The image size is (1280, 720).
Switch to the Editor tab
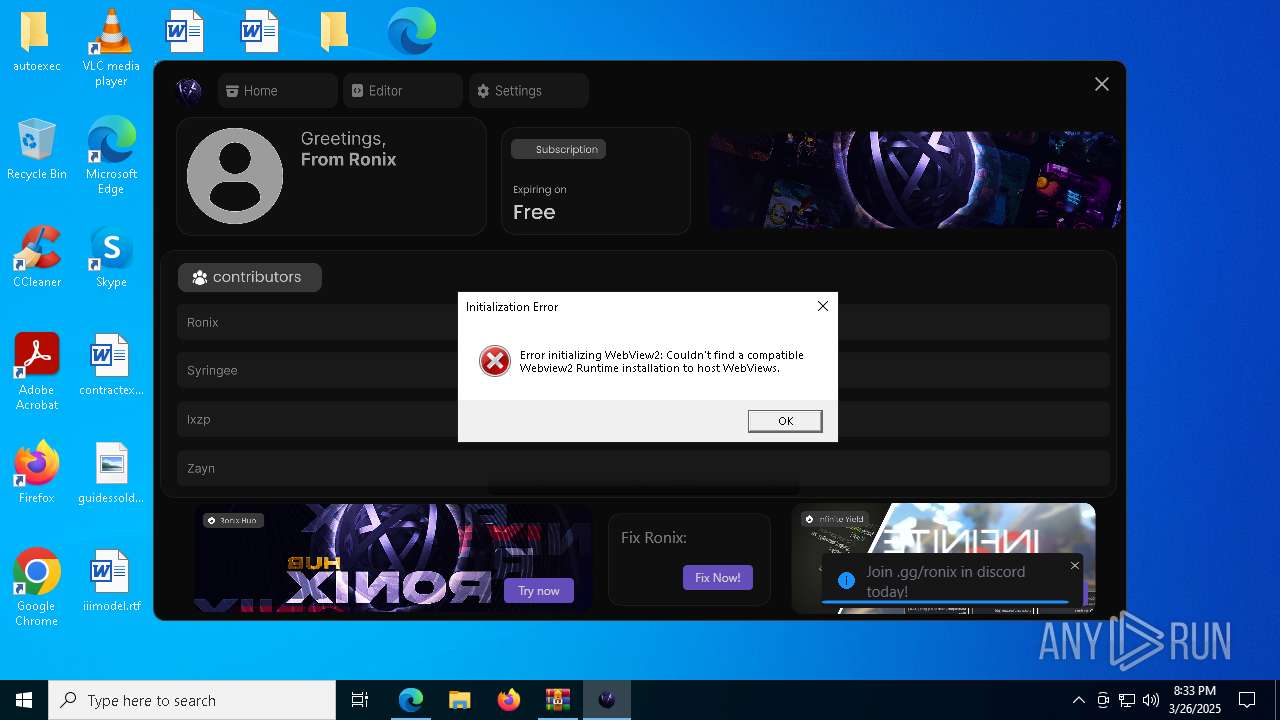point(402,90)
